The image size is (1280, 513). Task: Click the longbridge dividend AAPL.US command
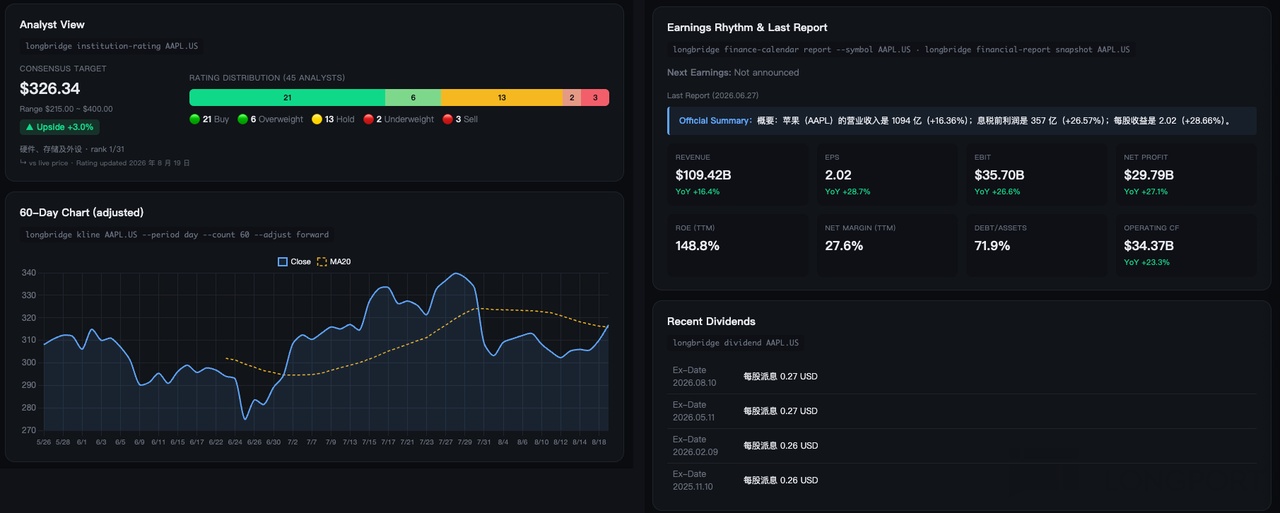click(736, 343)
